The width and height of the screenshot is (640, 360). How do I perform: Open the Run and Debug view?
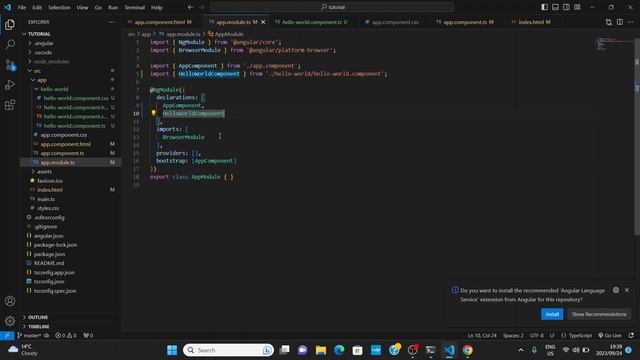click(10, 84)
